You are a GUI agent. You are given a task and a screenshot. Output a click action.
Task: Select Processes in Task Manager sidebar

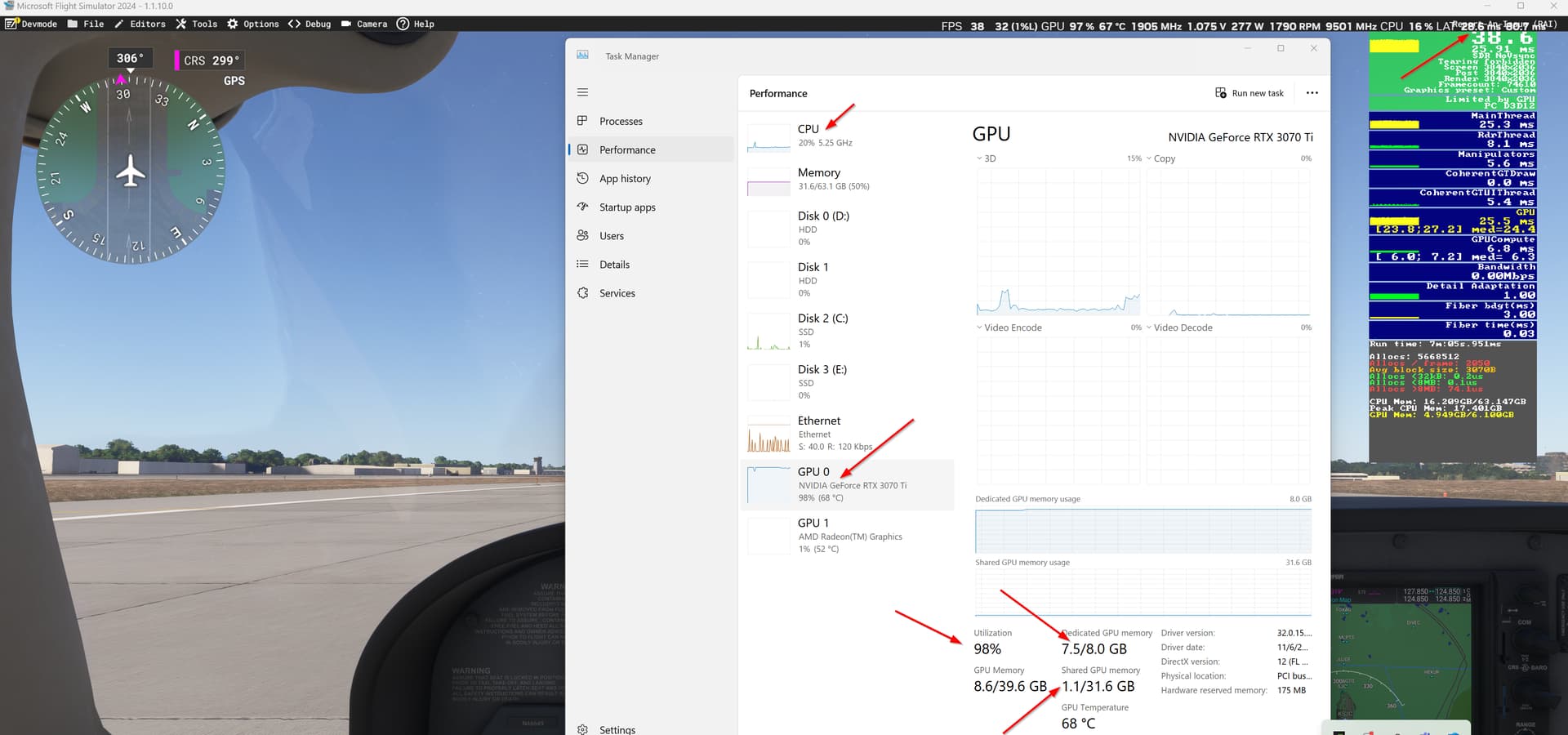tap(620, 121)
